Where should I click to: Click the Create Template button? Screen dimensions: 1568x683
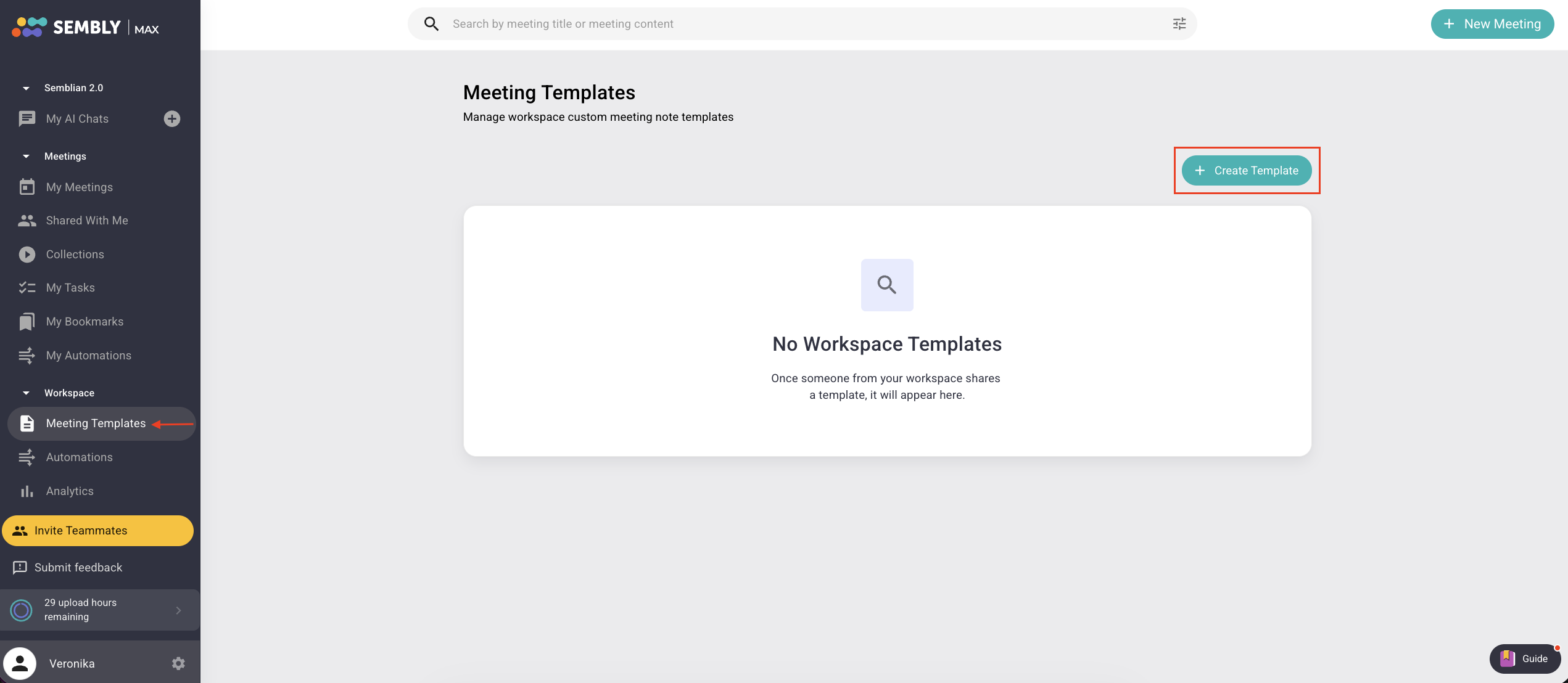1246,171
